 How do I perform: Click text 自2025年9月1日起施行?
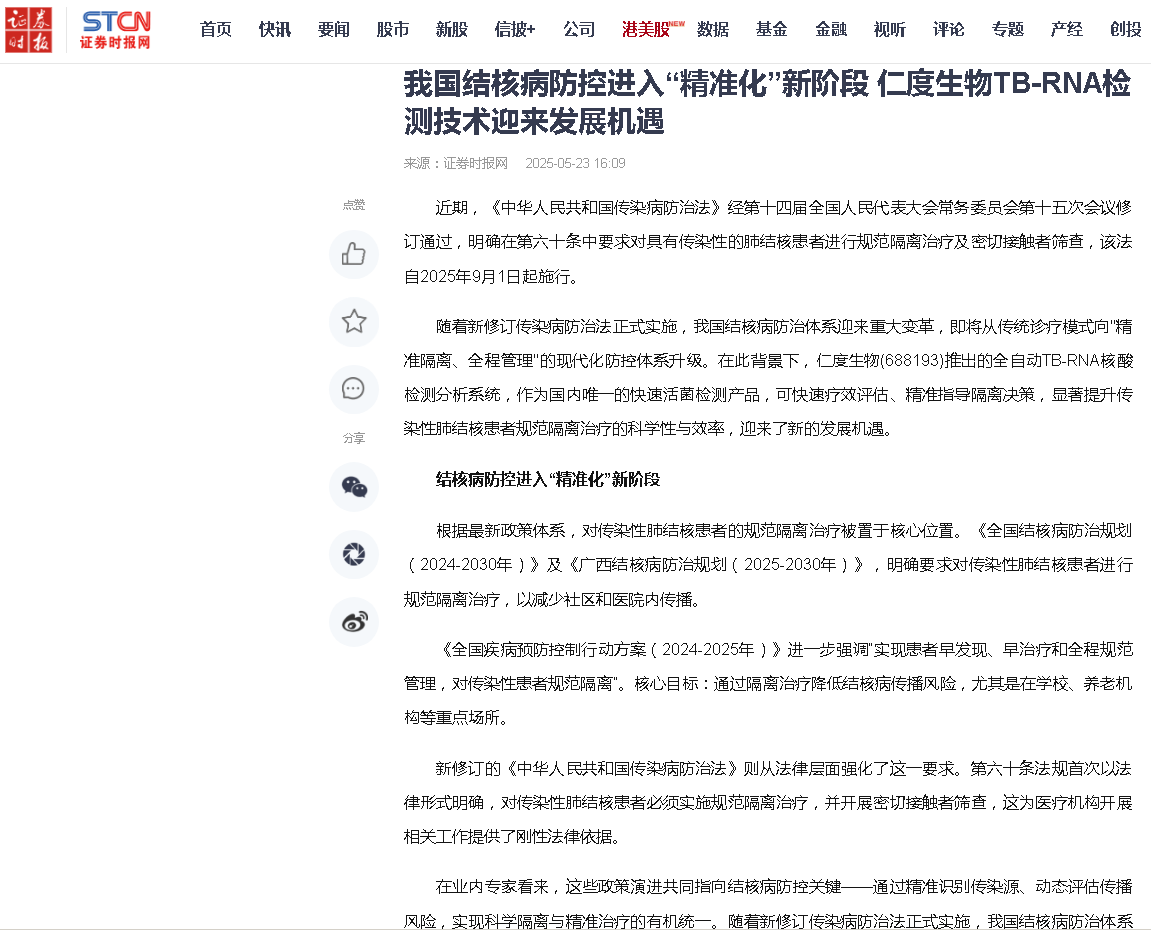491,277
